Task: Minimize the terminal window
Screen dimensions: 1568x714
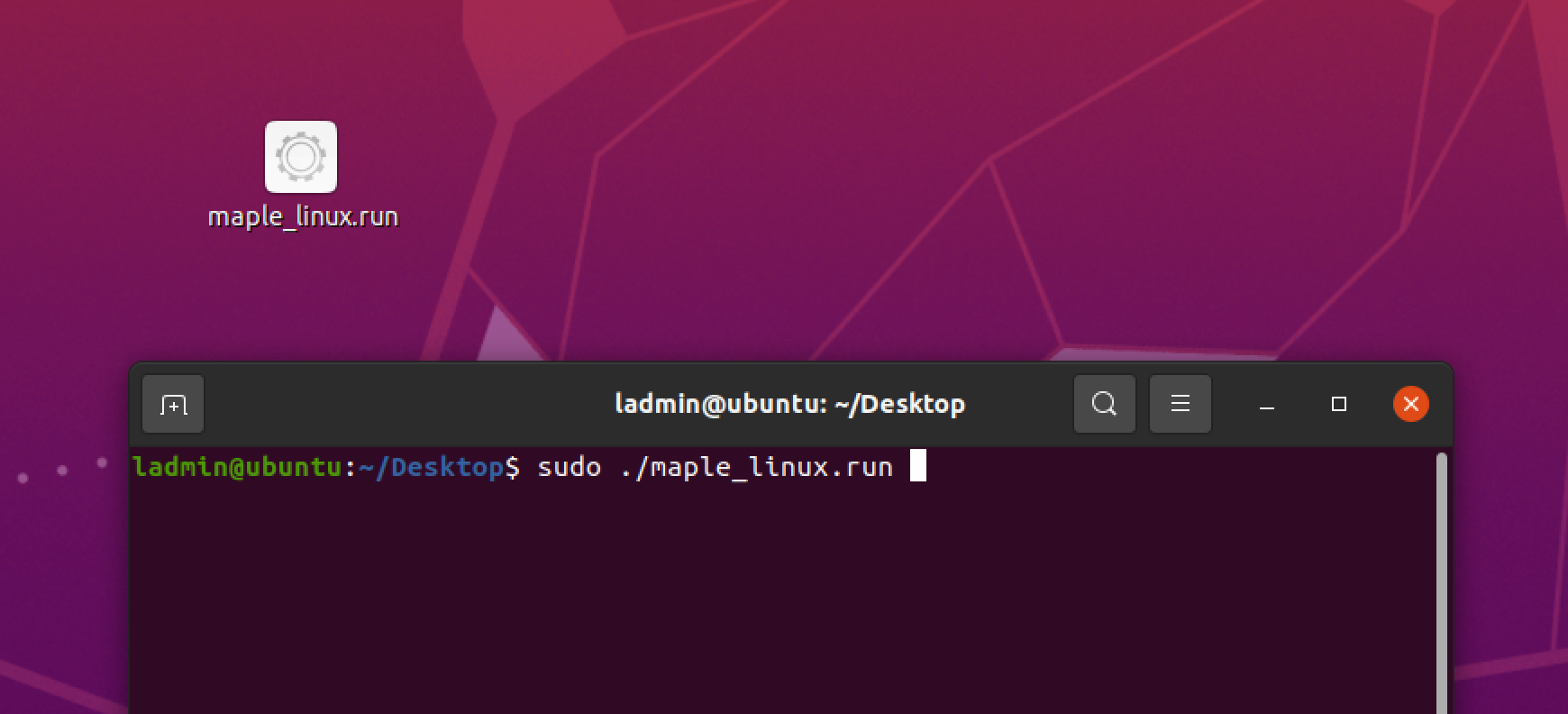Action: coord(1266,405)
